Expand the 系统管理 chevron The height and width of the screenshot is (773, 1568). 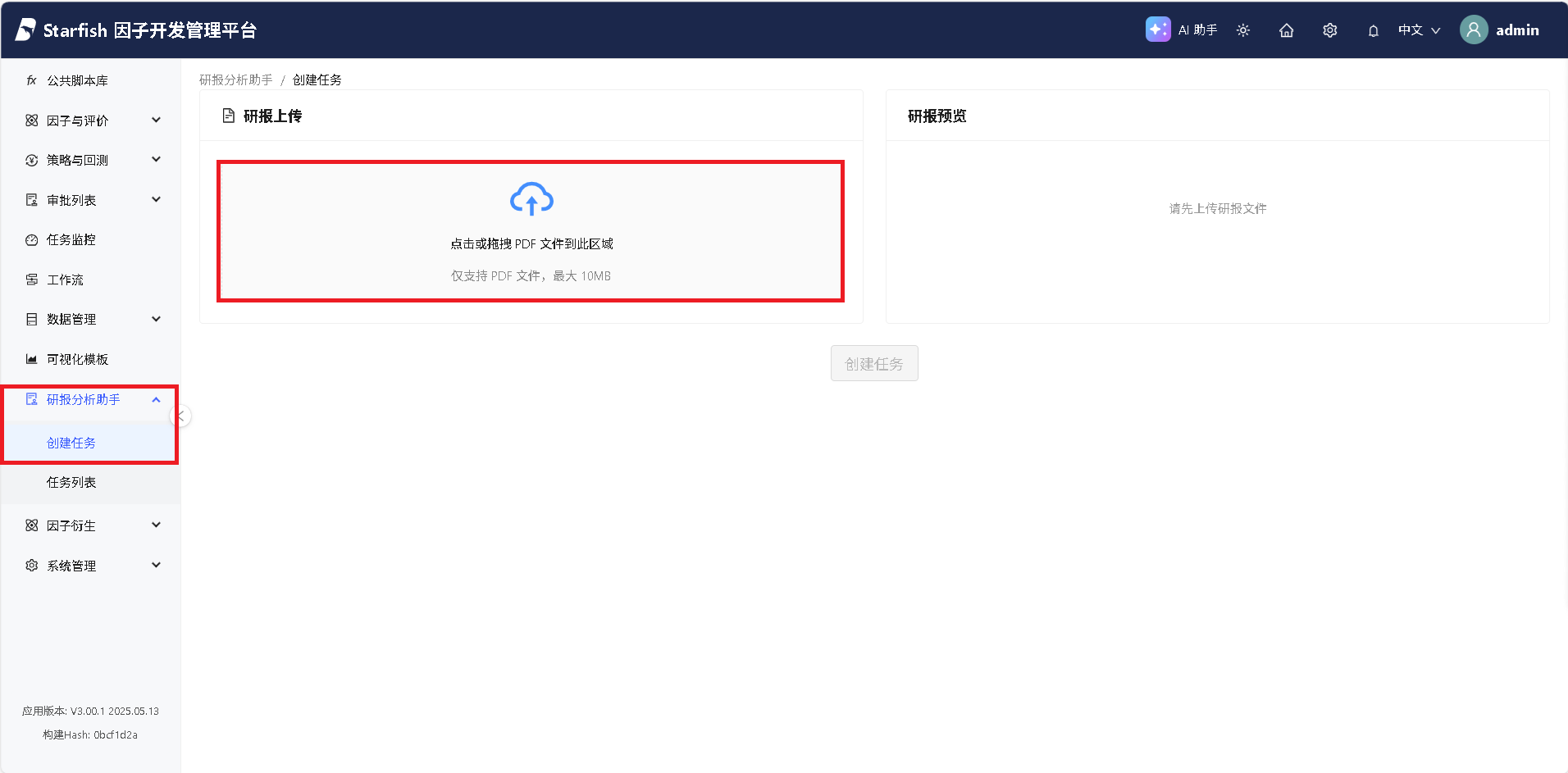pos(156,566)
